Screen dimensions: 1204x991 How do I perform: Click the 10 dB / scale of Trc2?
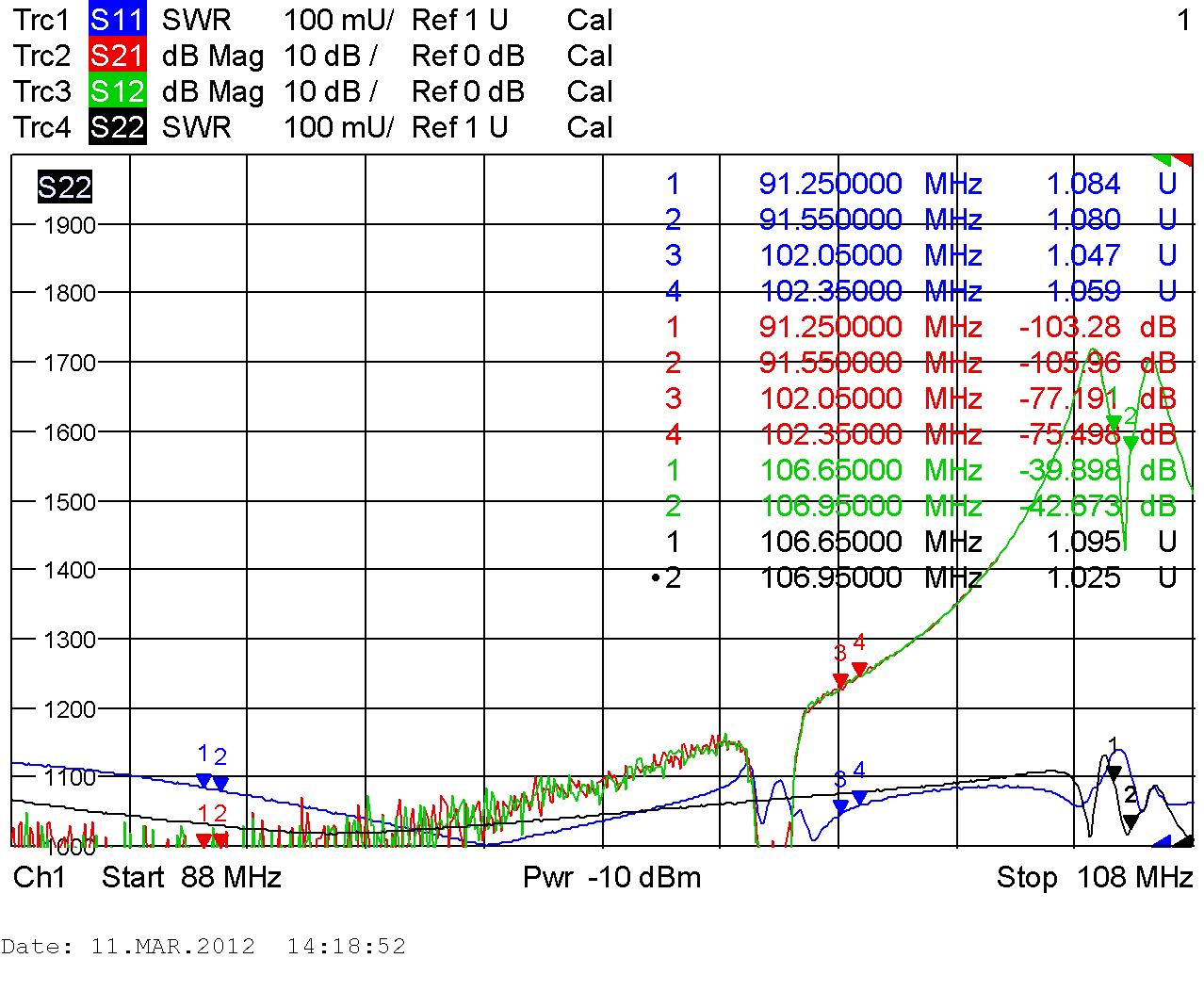(x=331, y=56)
